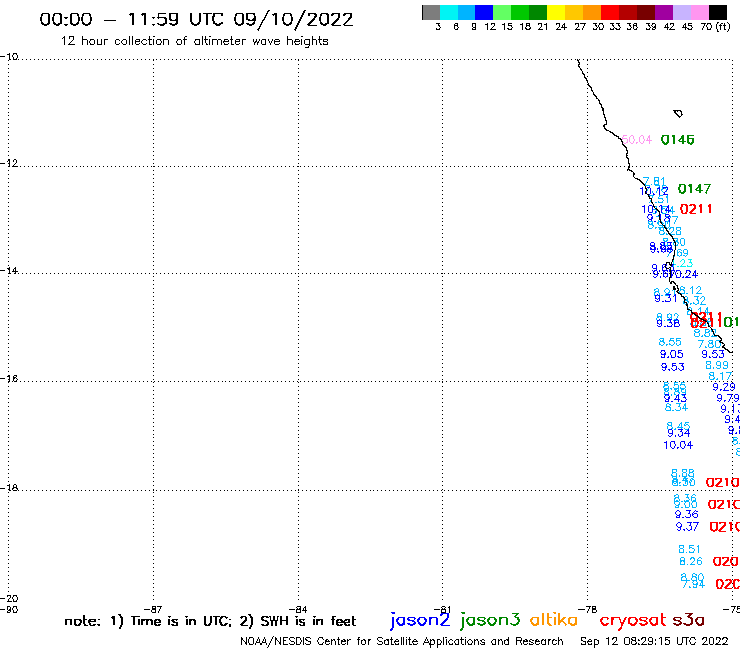This screenshot has width=740, height=650.
Task: Click the latitude axis label '-12'
Action: pos(9,163)
